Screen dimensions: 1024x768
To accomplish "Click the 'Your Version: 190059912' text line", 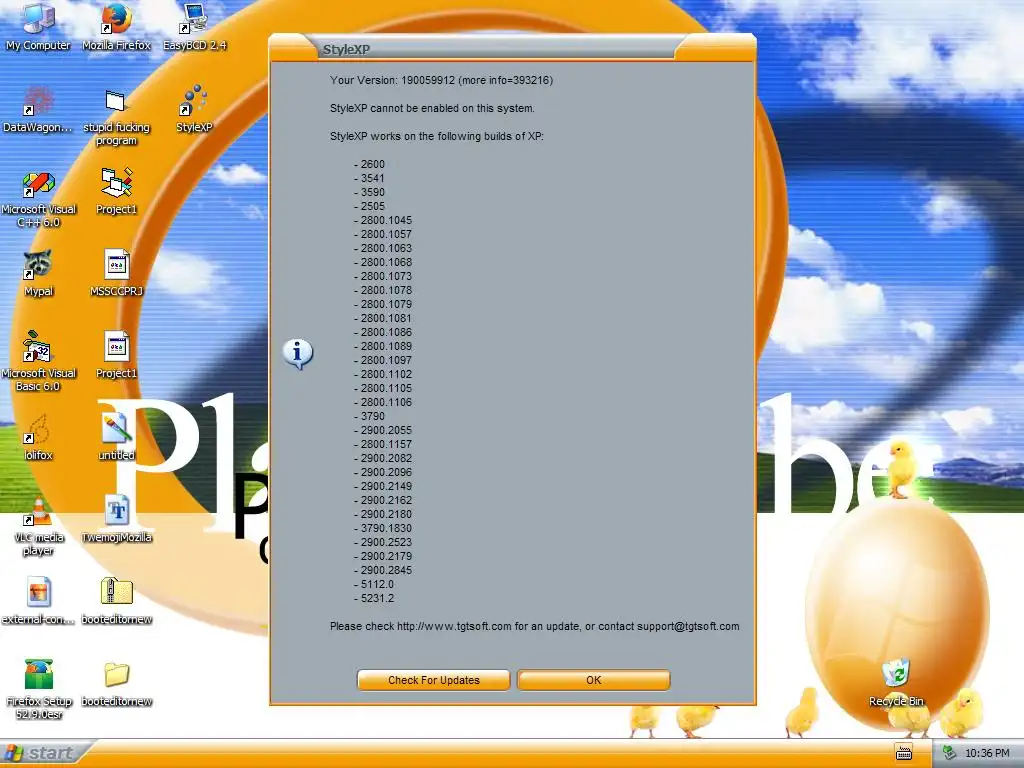I will pyautogui.click(x=441, y=80).
